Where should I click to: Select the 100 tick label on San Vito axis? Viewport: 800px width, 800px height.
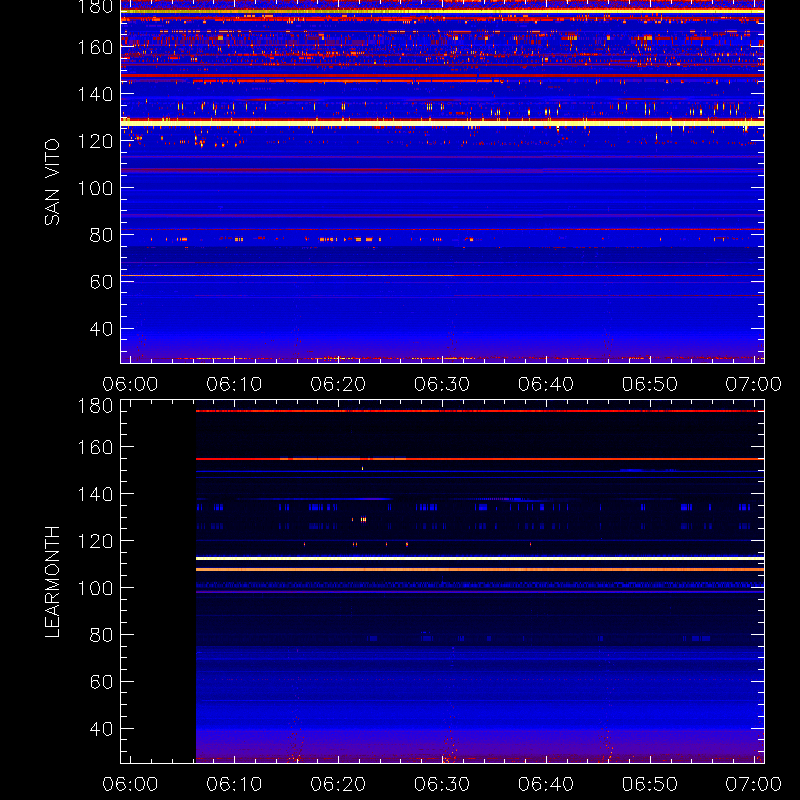tap(95, 188)
